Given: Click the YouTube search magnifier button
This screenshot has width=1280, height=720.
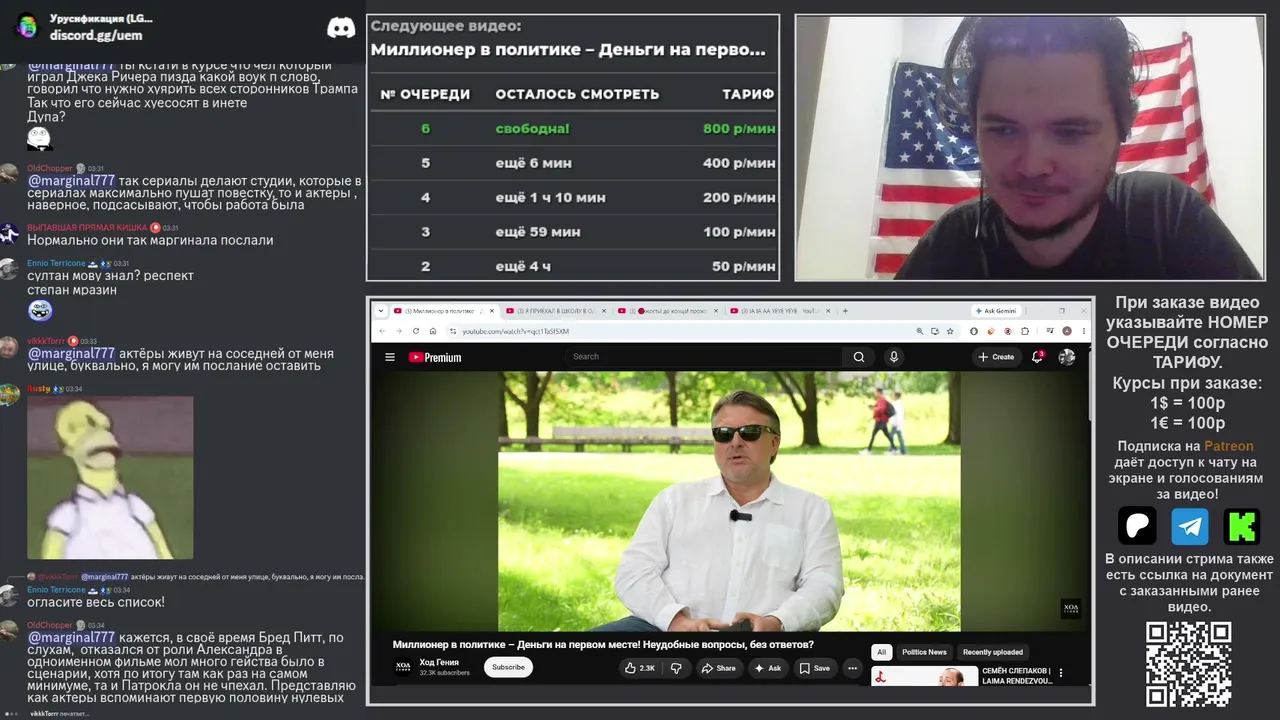Looking at the screenshot, I should pyautogui.click(x=859, y=357).
